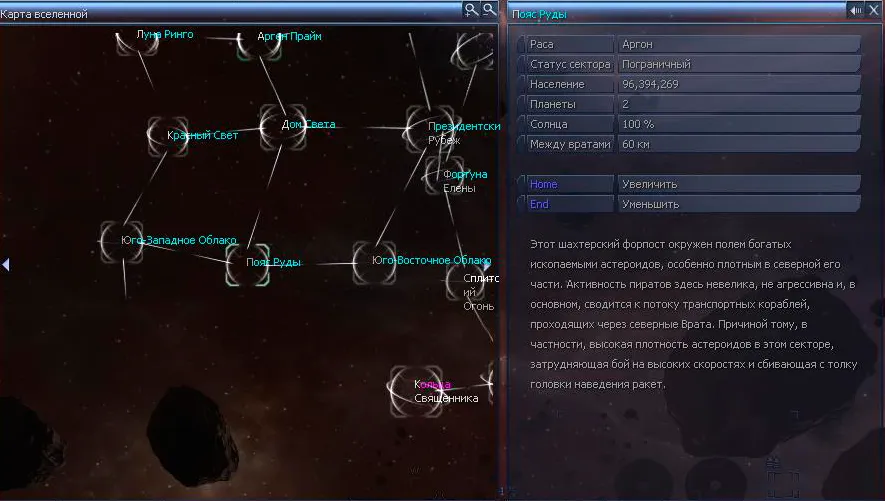Click the End Уменьшить zoom-out row
The image size is (885, 501).
[690, 204]
